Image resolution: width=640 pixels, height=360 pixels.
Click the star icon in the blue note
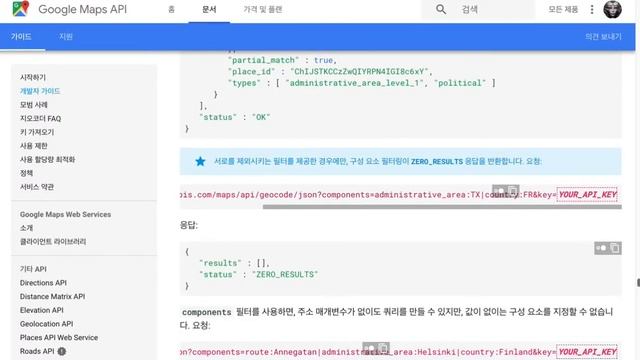tap(200, 161)
